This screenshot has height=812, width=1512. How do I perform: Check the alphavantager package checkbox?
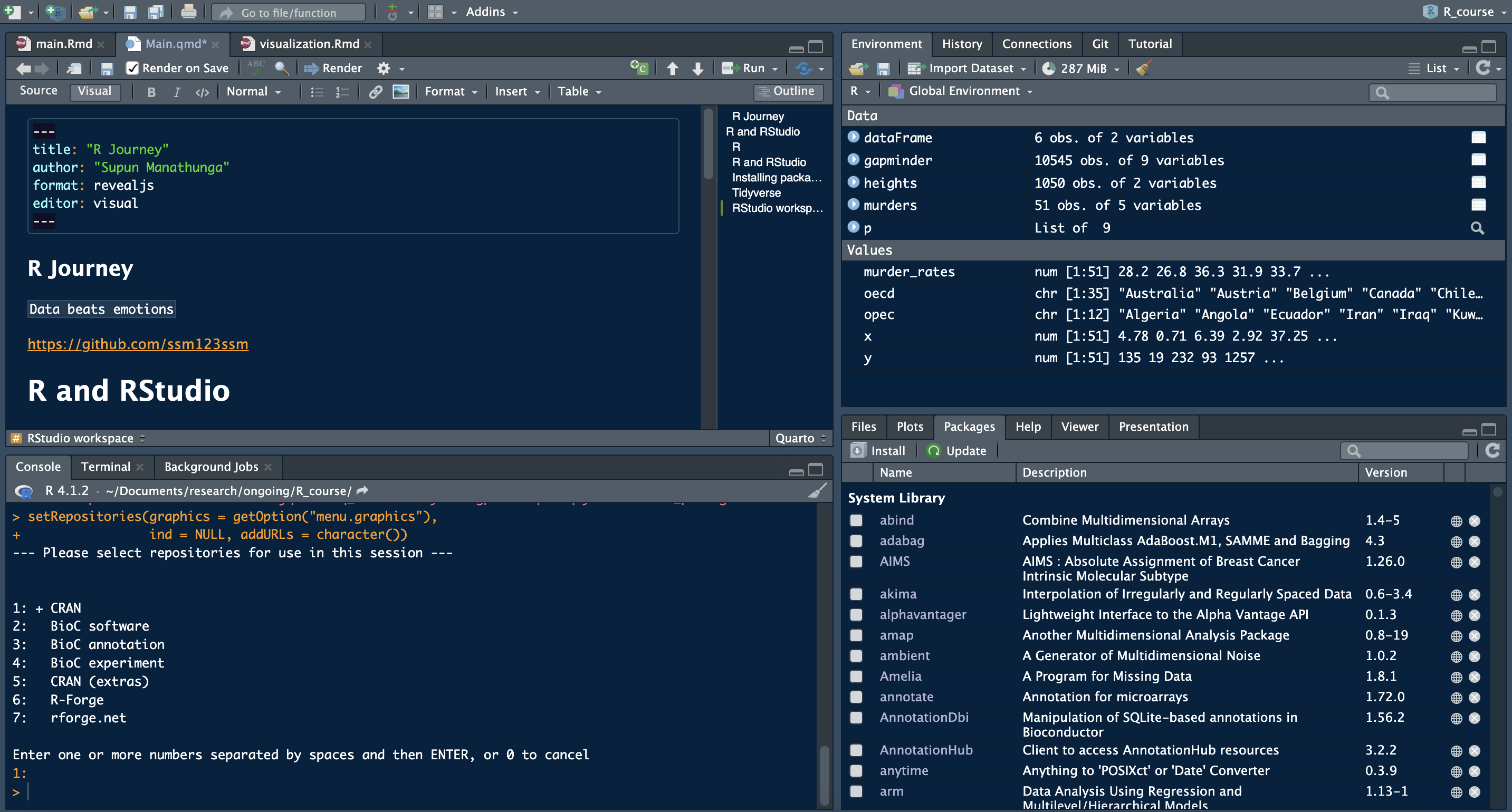[x=856, y=615]
